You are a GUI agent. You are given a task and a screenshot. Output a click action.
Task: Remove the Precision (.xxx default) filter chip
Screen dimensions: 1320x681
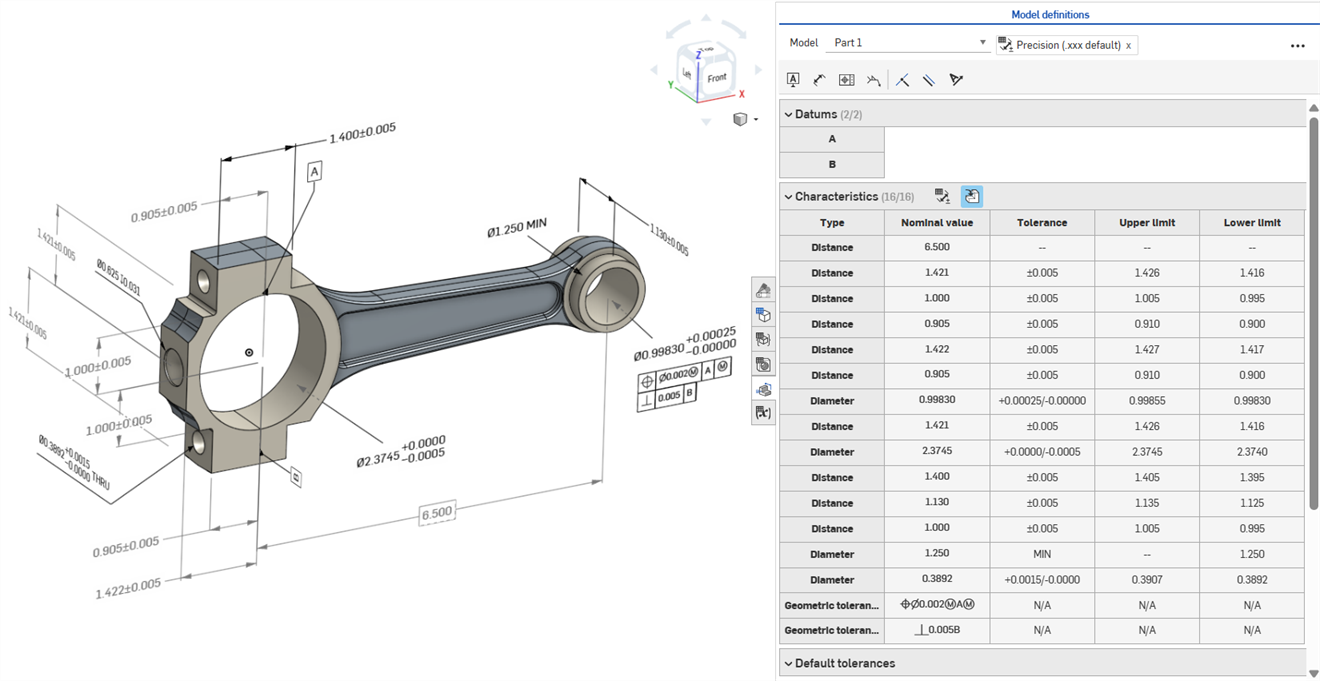coord(1128,45)
